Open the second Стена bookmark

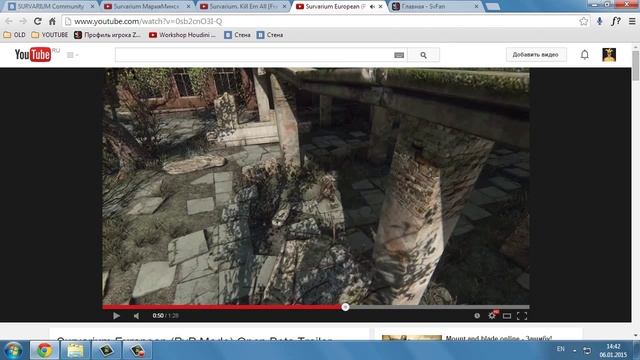[x=270, y=35]
